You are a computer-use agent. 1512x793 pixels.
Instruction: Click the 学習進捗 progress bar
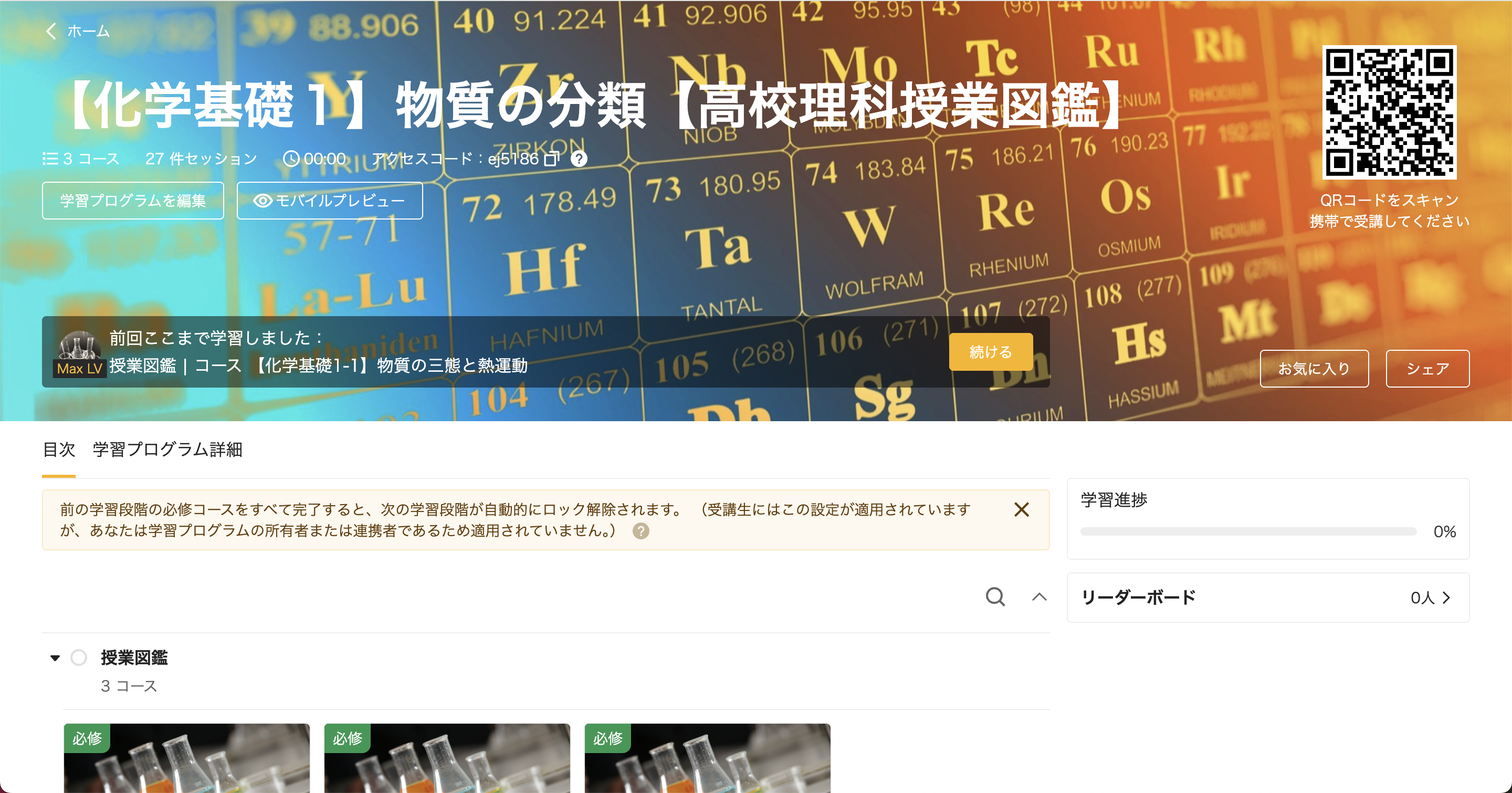(x=1248, y=532)
